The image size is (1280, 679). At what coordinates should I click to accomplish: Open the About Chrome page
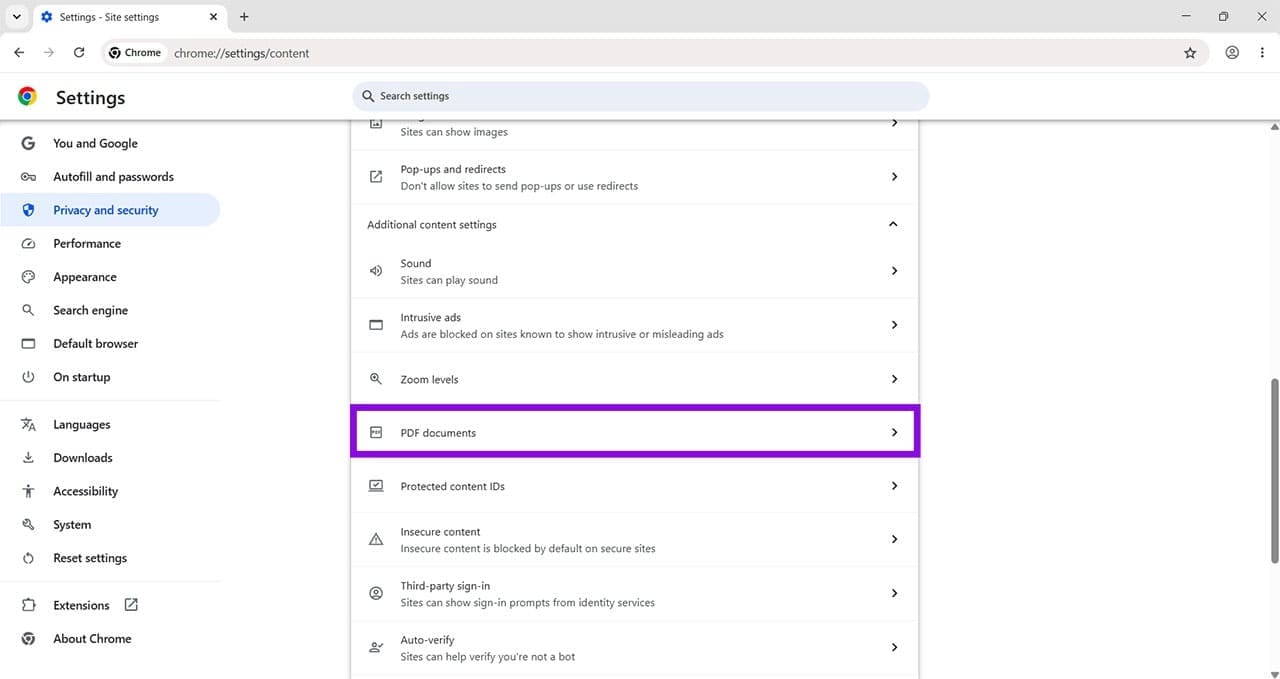tap(110, 639)
